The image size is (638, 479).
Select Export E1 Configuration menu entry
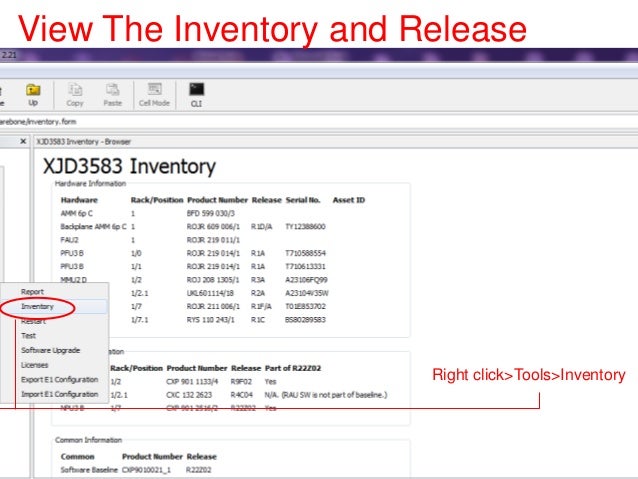click(x=59, y=380)
